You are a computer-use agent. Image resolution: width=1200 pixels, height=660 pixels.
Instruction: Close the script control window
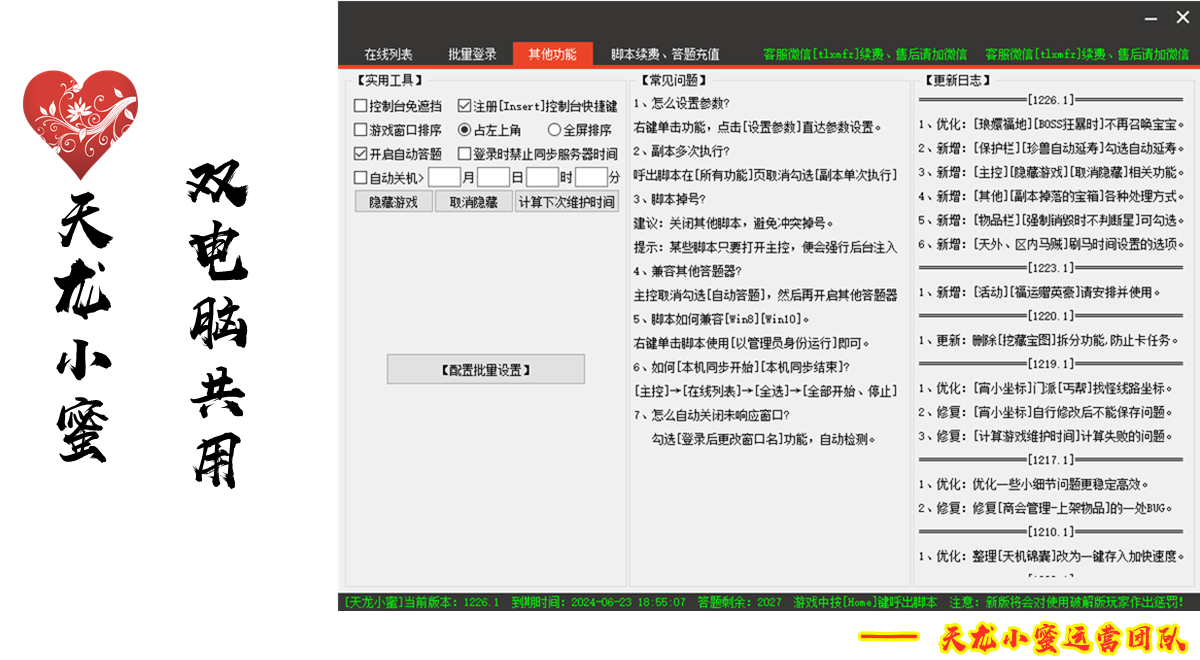[x=1181, y=17]
